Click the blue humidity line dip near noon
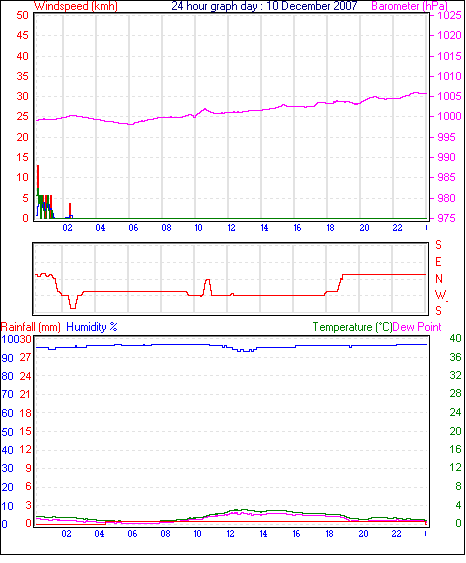Viewport: 466px width, 563px height. click(246, 349)
